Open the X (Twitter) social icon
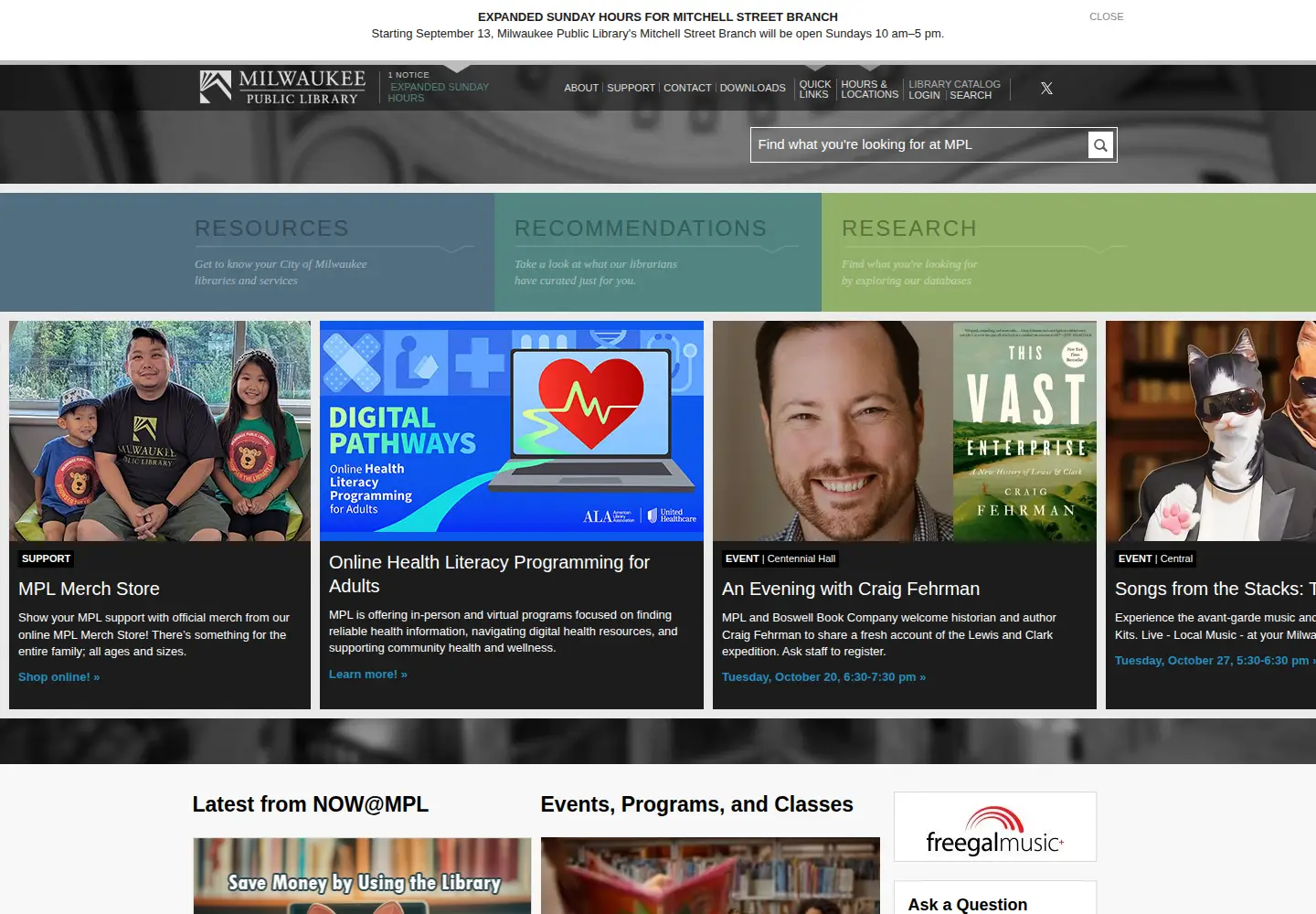1316x914 pixels. tap(1046, 89)
